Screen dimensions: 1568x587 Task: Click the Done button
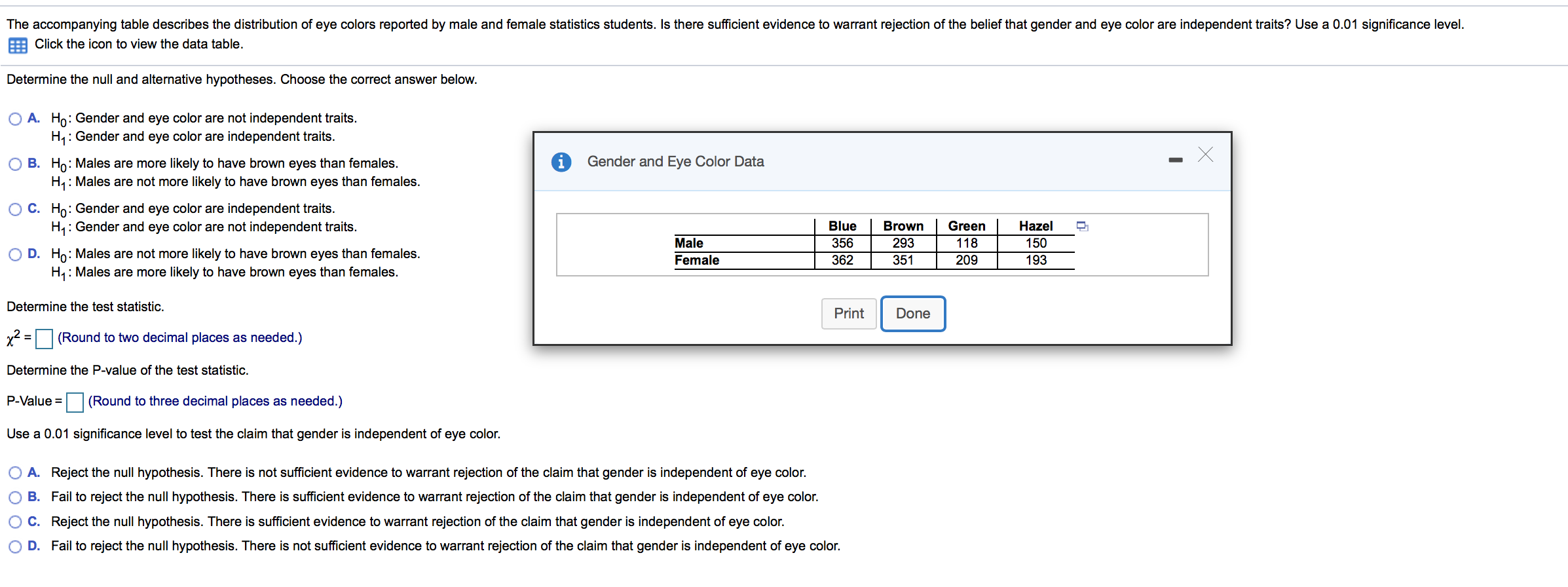[913, 314]
